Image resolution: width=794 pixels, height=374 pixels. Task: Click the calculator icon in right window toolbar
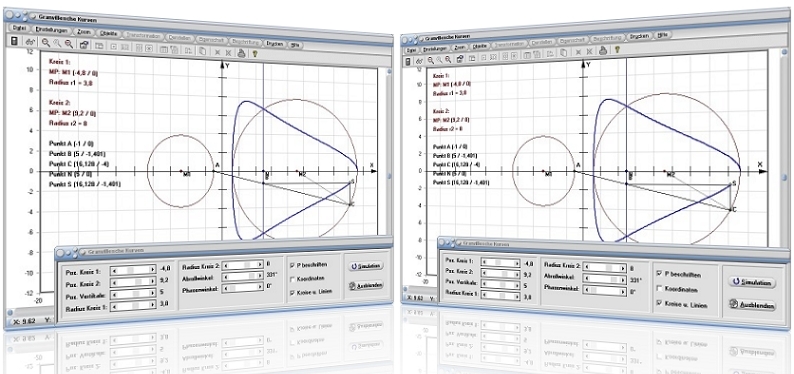pos(408,61)
